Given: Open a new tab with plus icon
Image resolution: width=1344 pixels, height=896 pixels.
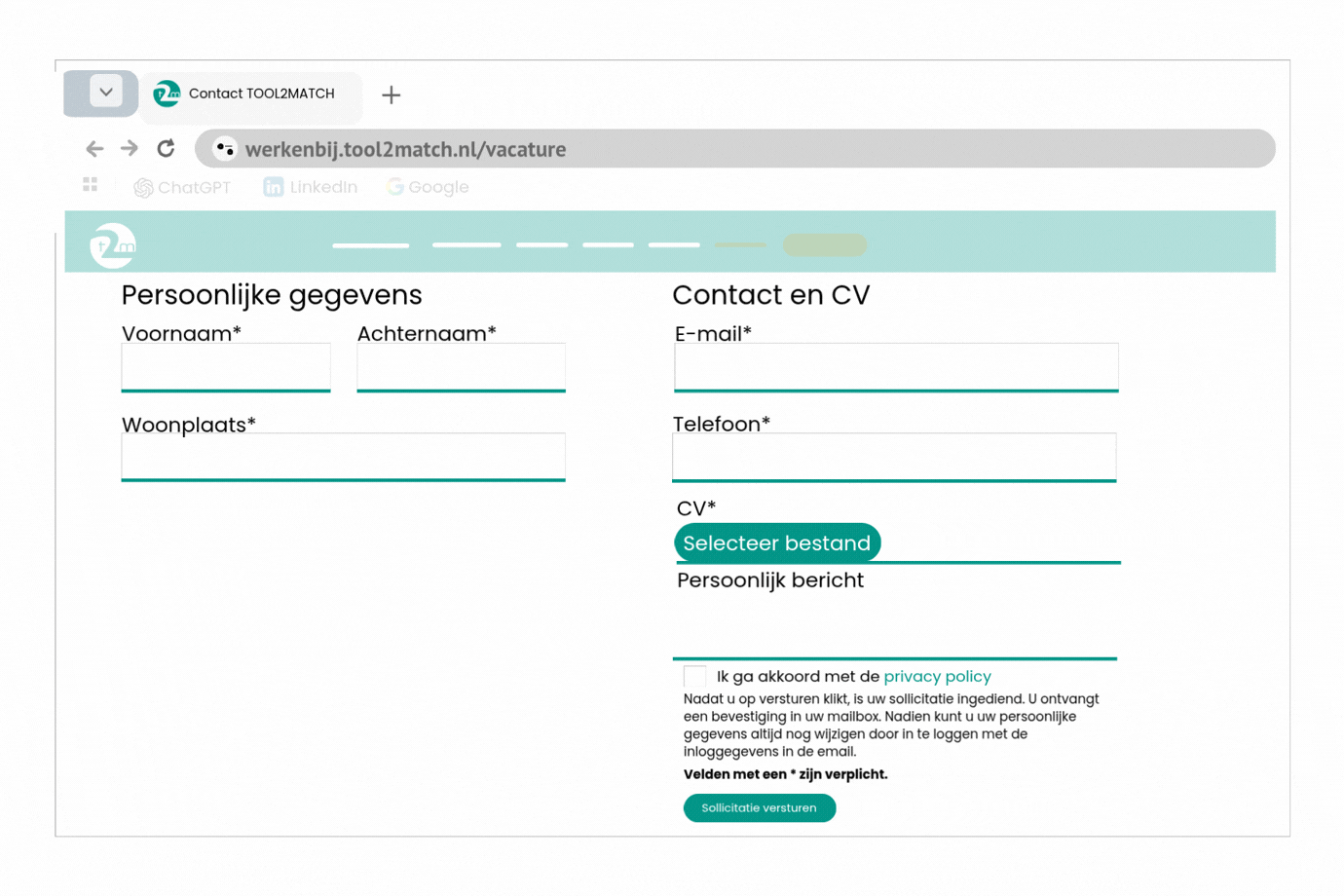Looking at the screenshot, I should (391, 95).
